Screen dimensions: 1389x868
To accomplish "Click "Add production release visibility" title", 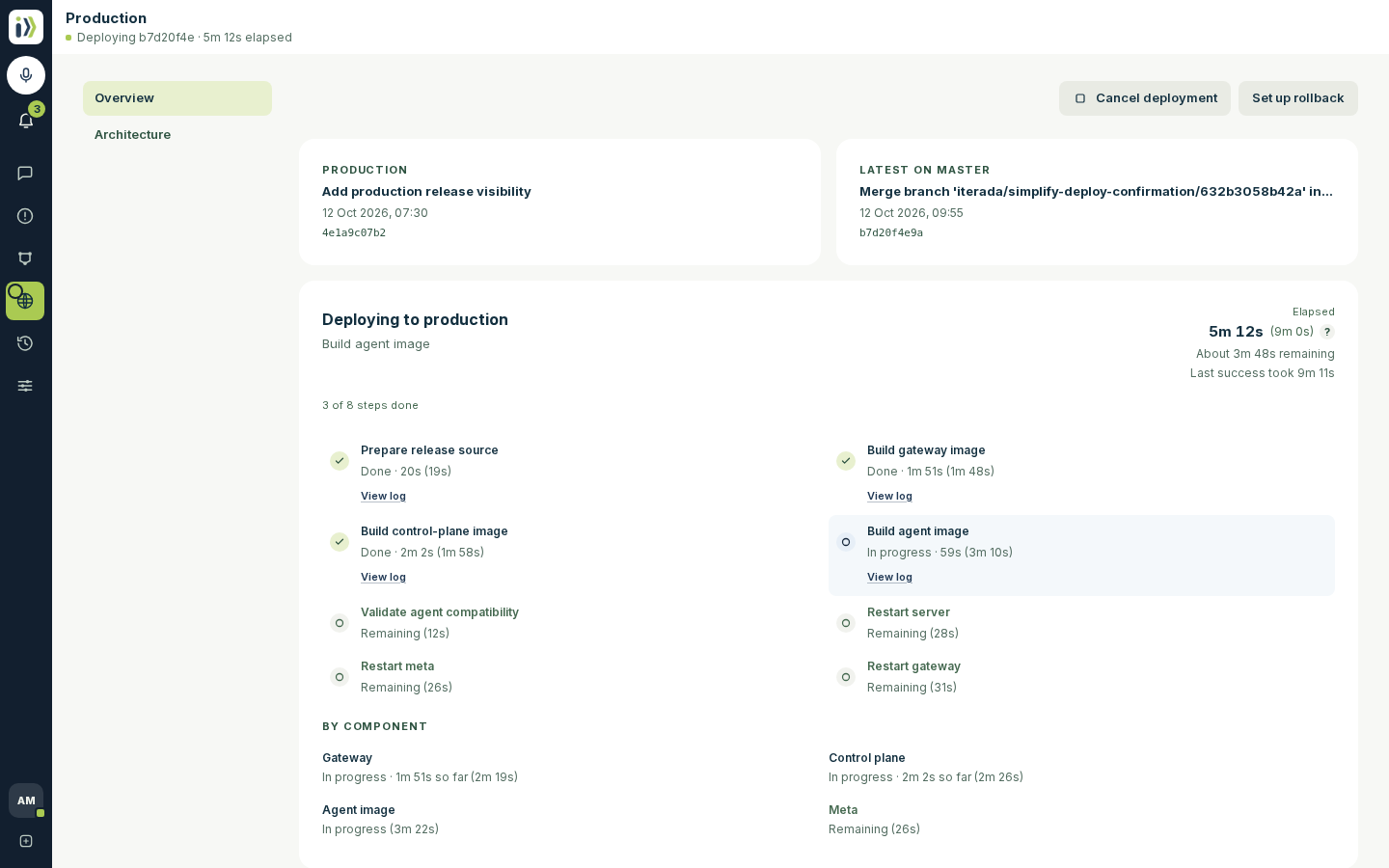I will pyautogui.click(x=426, y=192).
